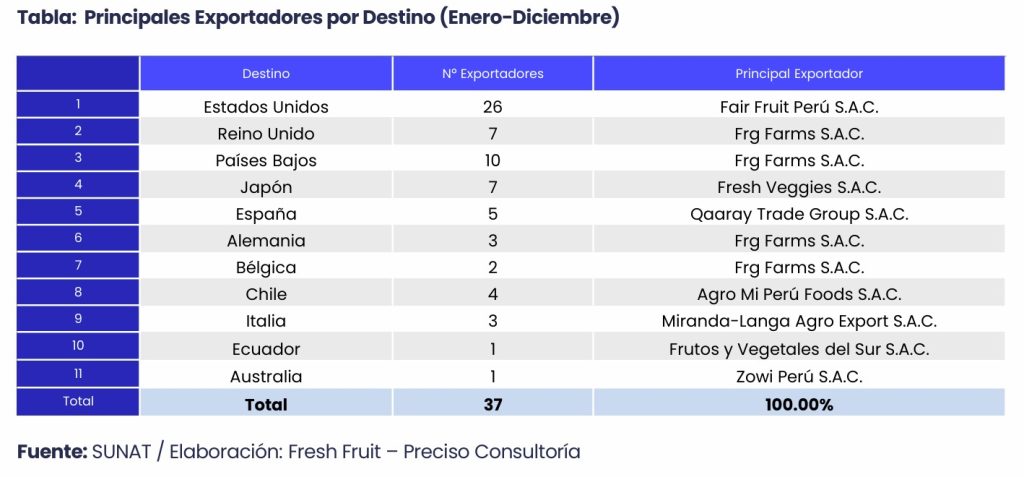This screenshot has width=1024, height=477.
Task: Select the total exporters value 37
Action: pos(492,404)
